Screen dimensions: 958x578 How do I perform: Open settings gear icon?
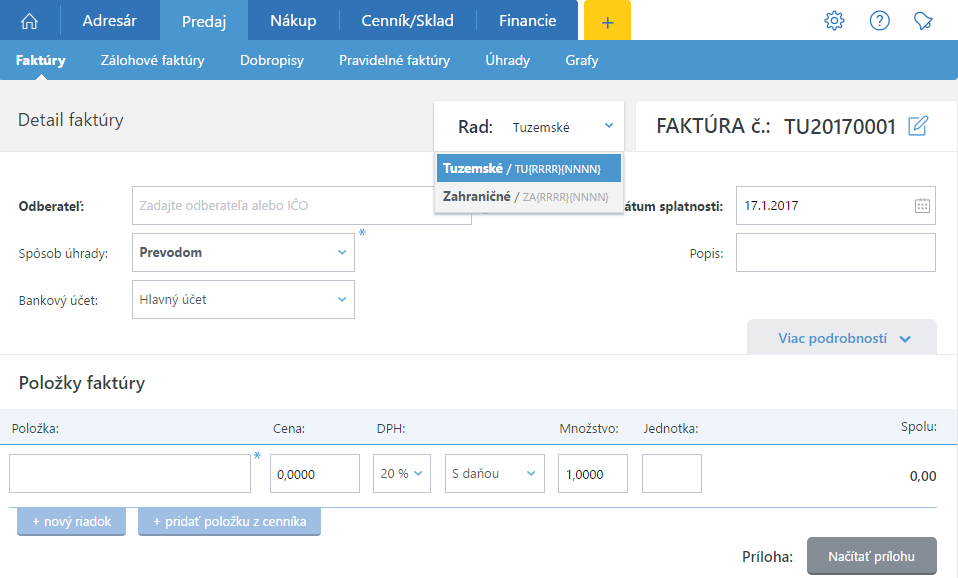pos(834,20)
